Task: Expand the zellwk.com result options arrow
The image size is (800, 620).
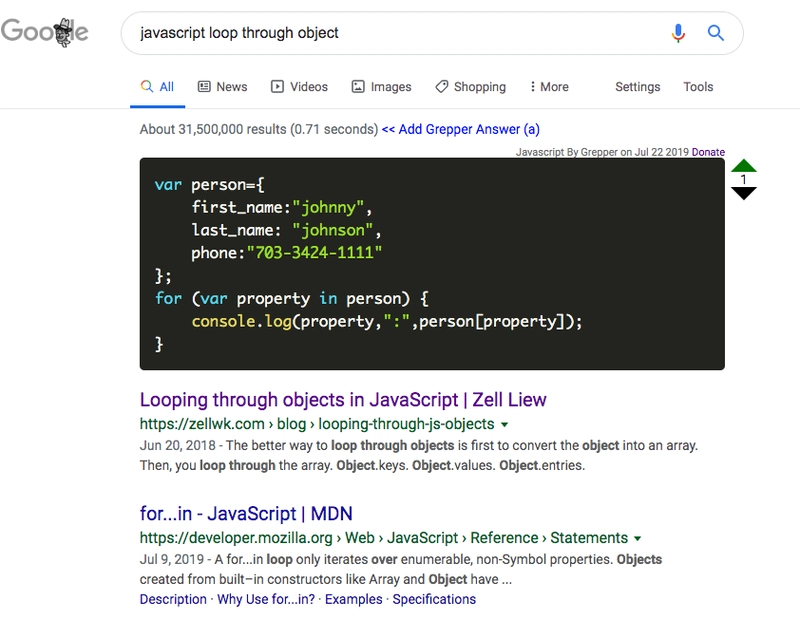Action: [x=505, y=425]
